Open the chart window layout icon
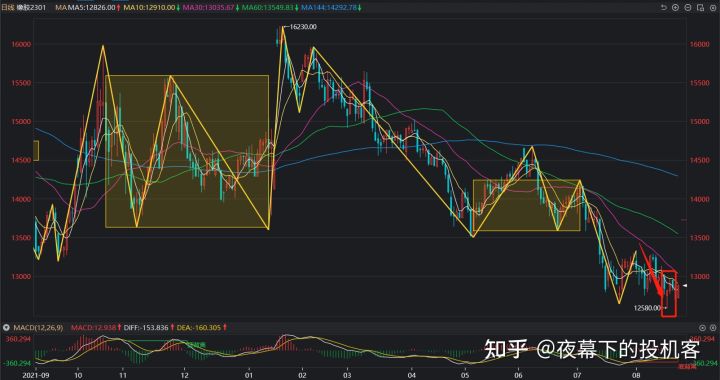 [700, 7]
